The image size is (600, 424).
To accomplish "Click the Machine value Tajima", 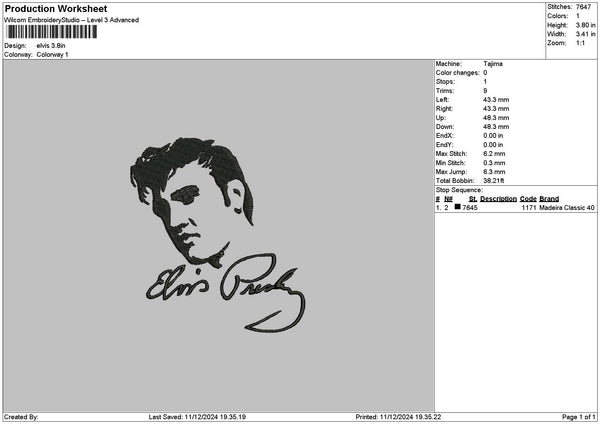I will point(493,64).
